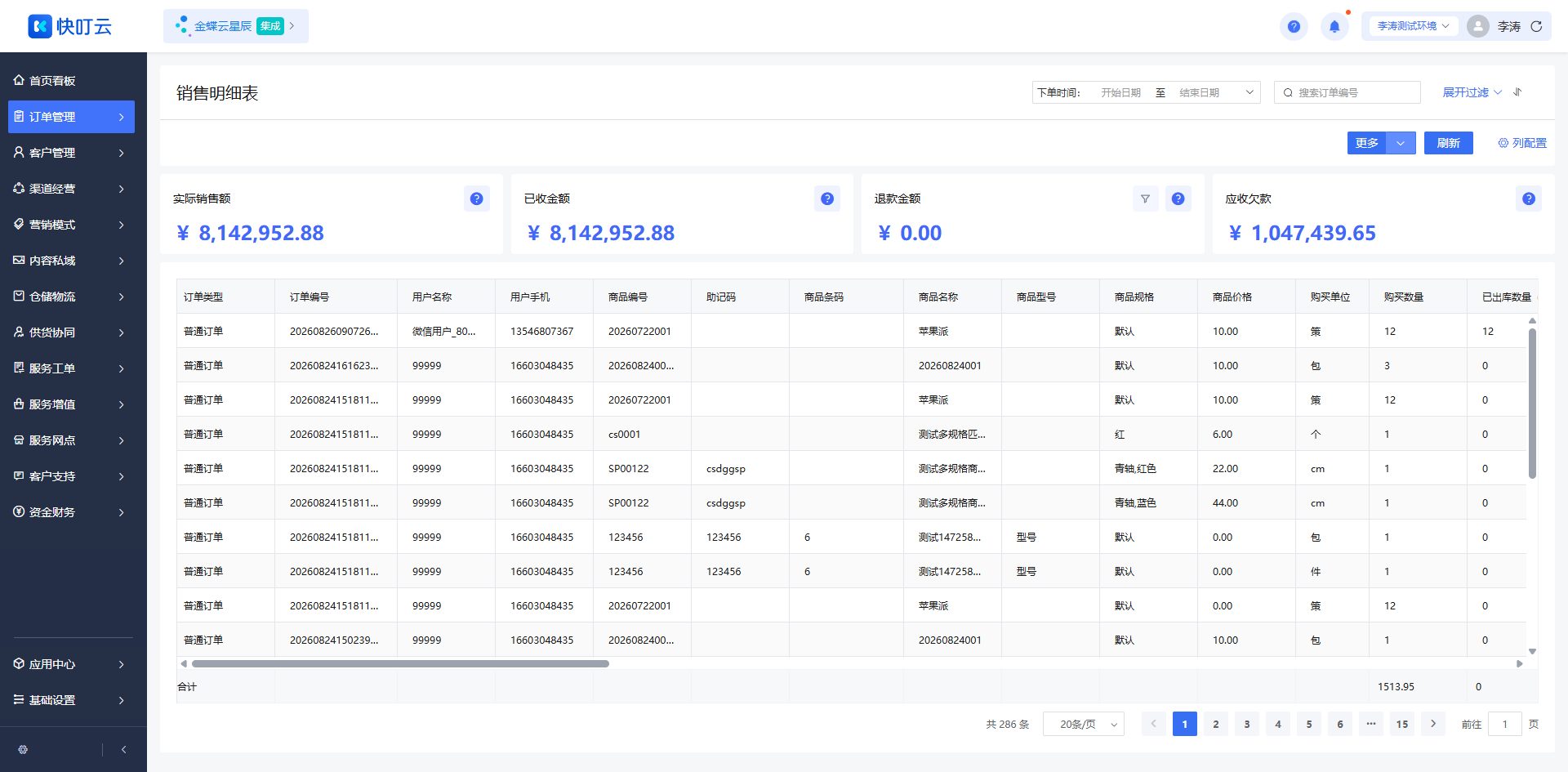Click the reload icon next to 李涛

(x=1536, y=26)
